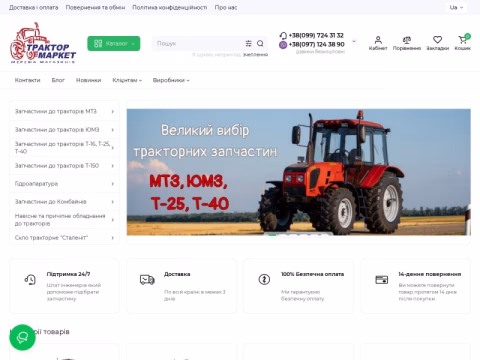Click the Трактор Маркет logo
This screenshot has height=360, width=480.
point(43,43)
